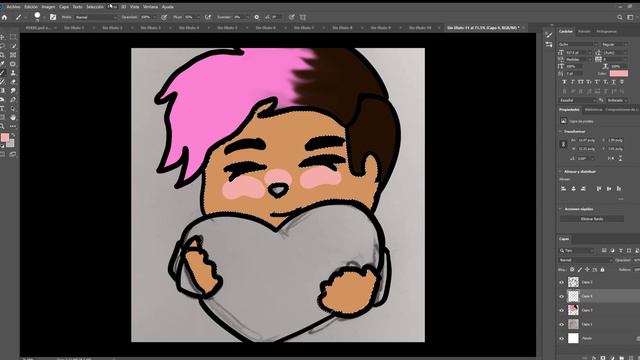Screen dimensions: 640x360
Task: Select the Frame tool in toolbox
Action: pyautogui.click(x=13, y=55)
